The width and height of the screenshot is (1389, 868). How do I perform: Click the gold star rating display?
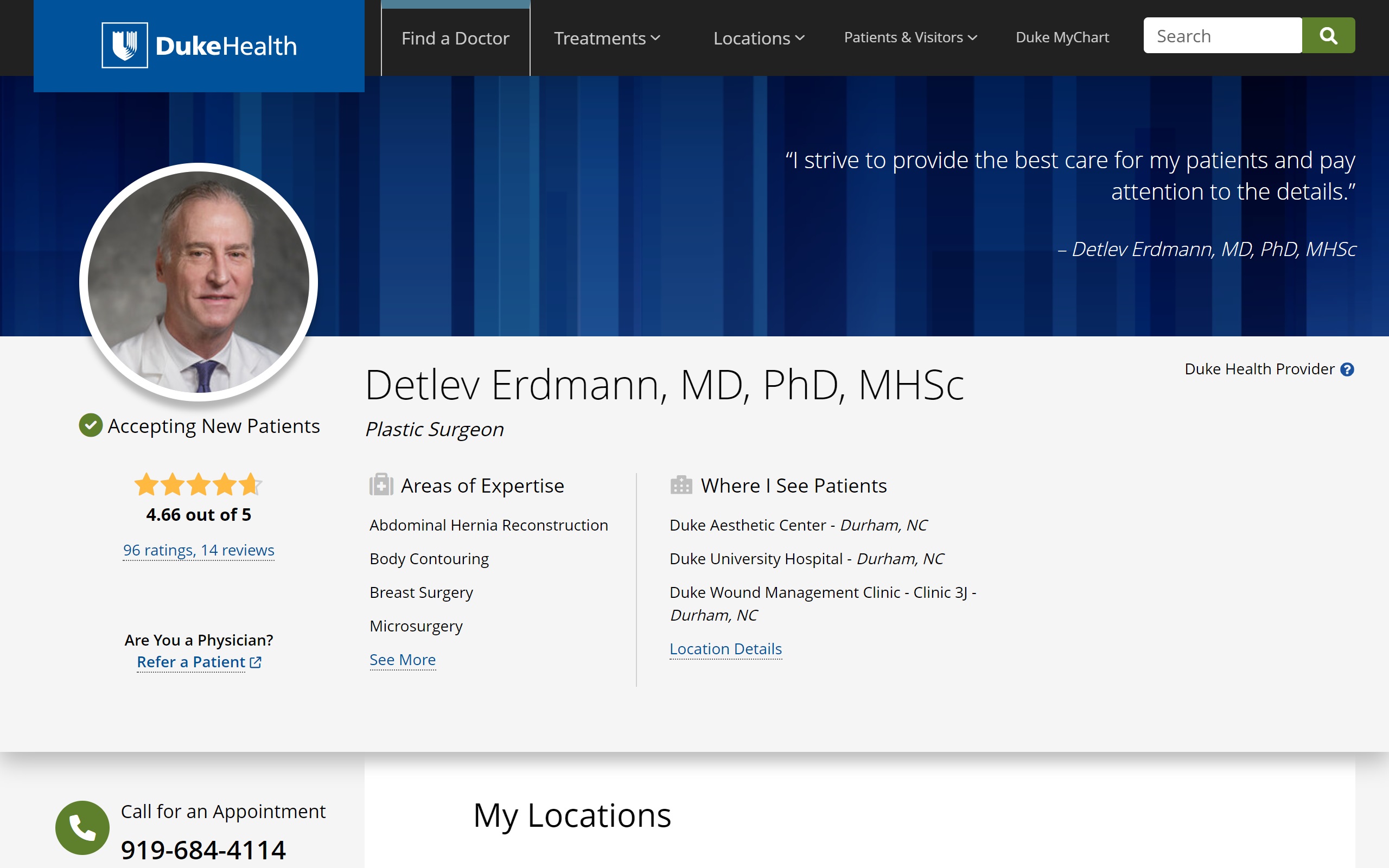pyautogui.click(x=198, y=484)
